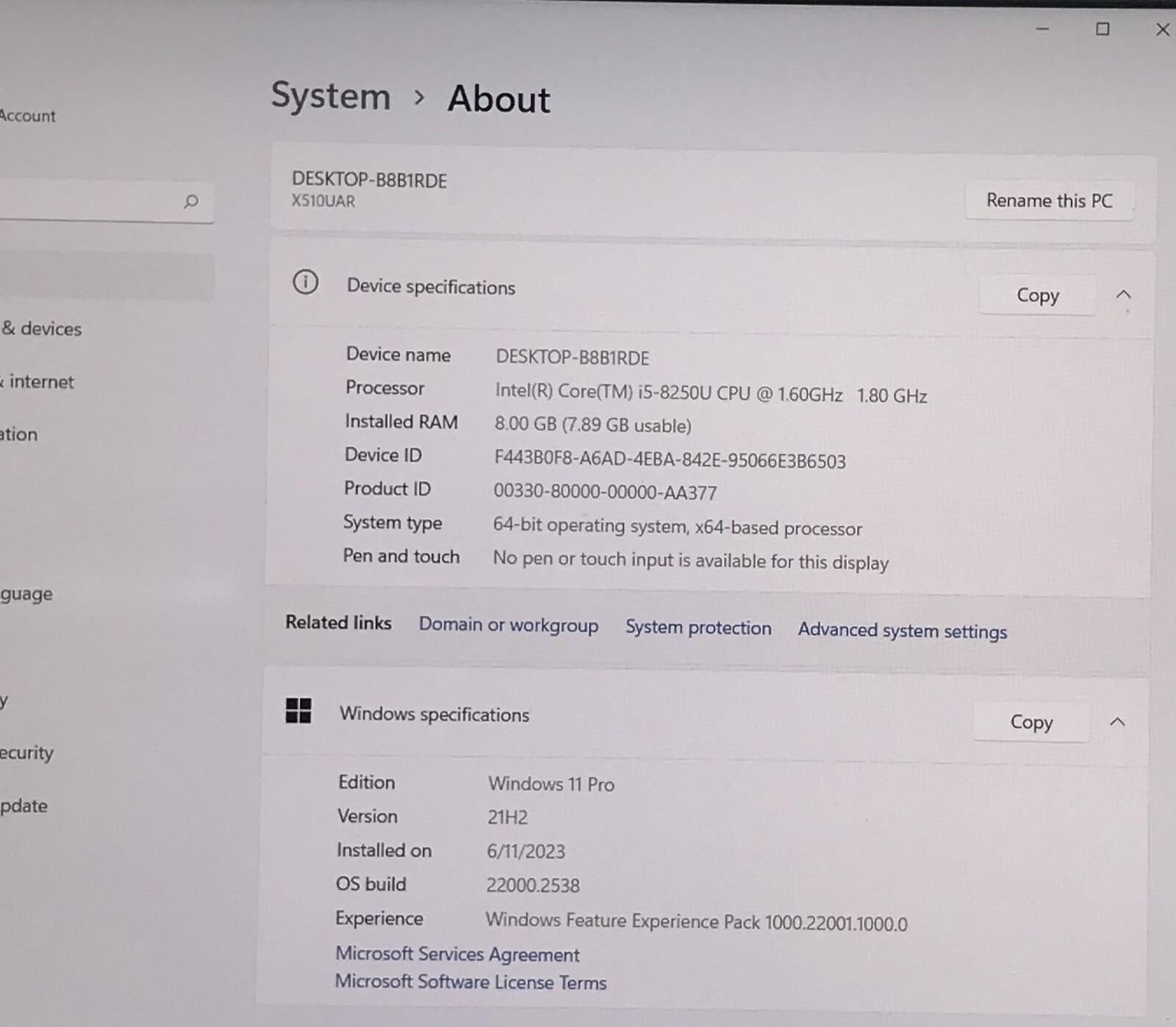The image size is (1176, 1027).
Task: Collapse the Device specifications section
Action: pyautogui.click(x=1123, y=295)
